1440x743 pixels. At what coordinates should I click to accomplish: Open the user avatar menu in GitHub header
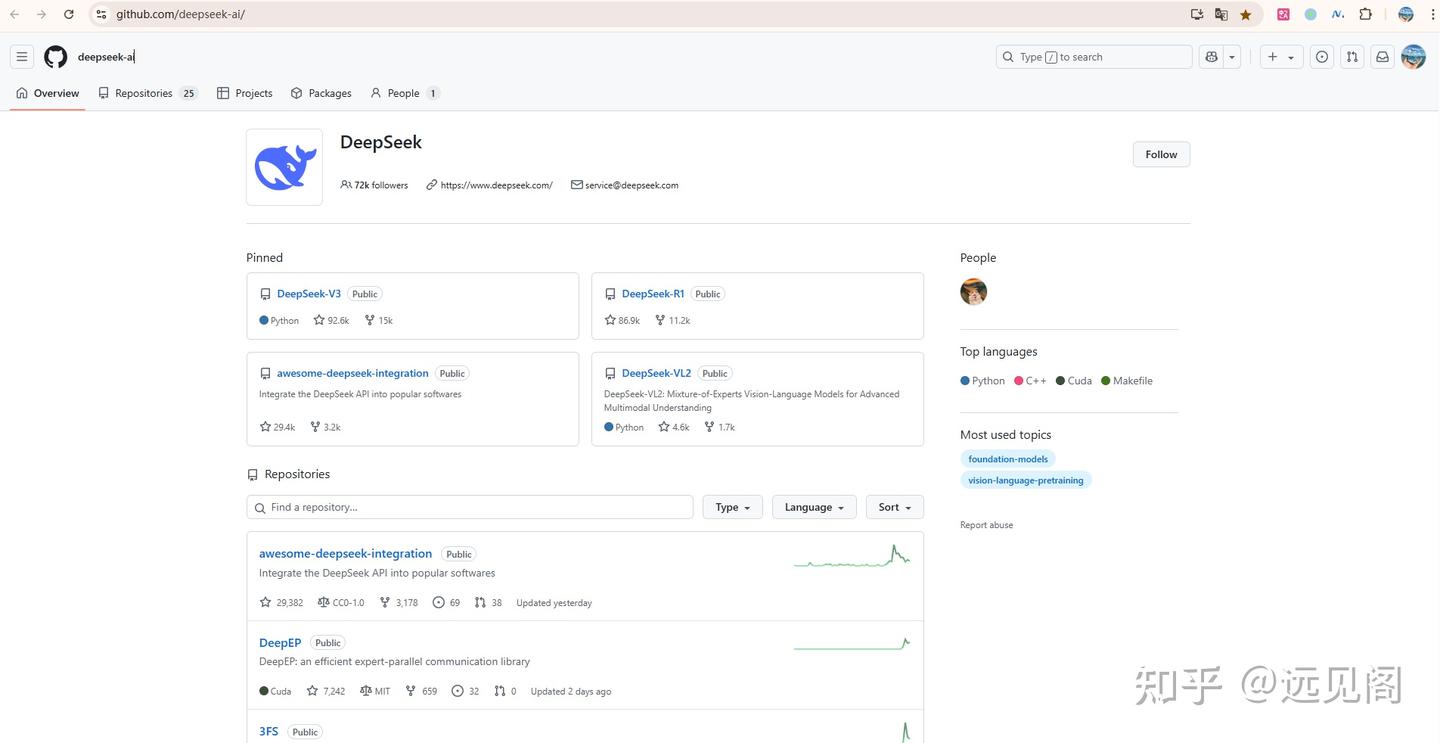(1413, 57)
